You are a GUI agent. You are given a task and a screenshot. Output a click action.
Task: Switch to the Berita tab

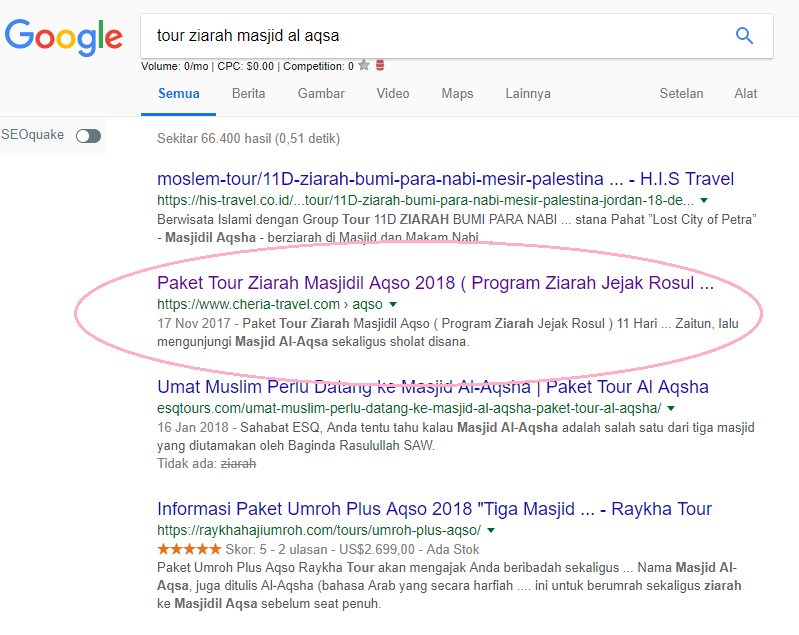coord(248,94)
